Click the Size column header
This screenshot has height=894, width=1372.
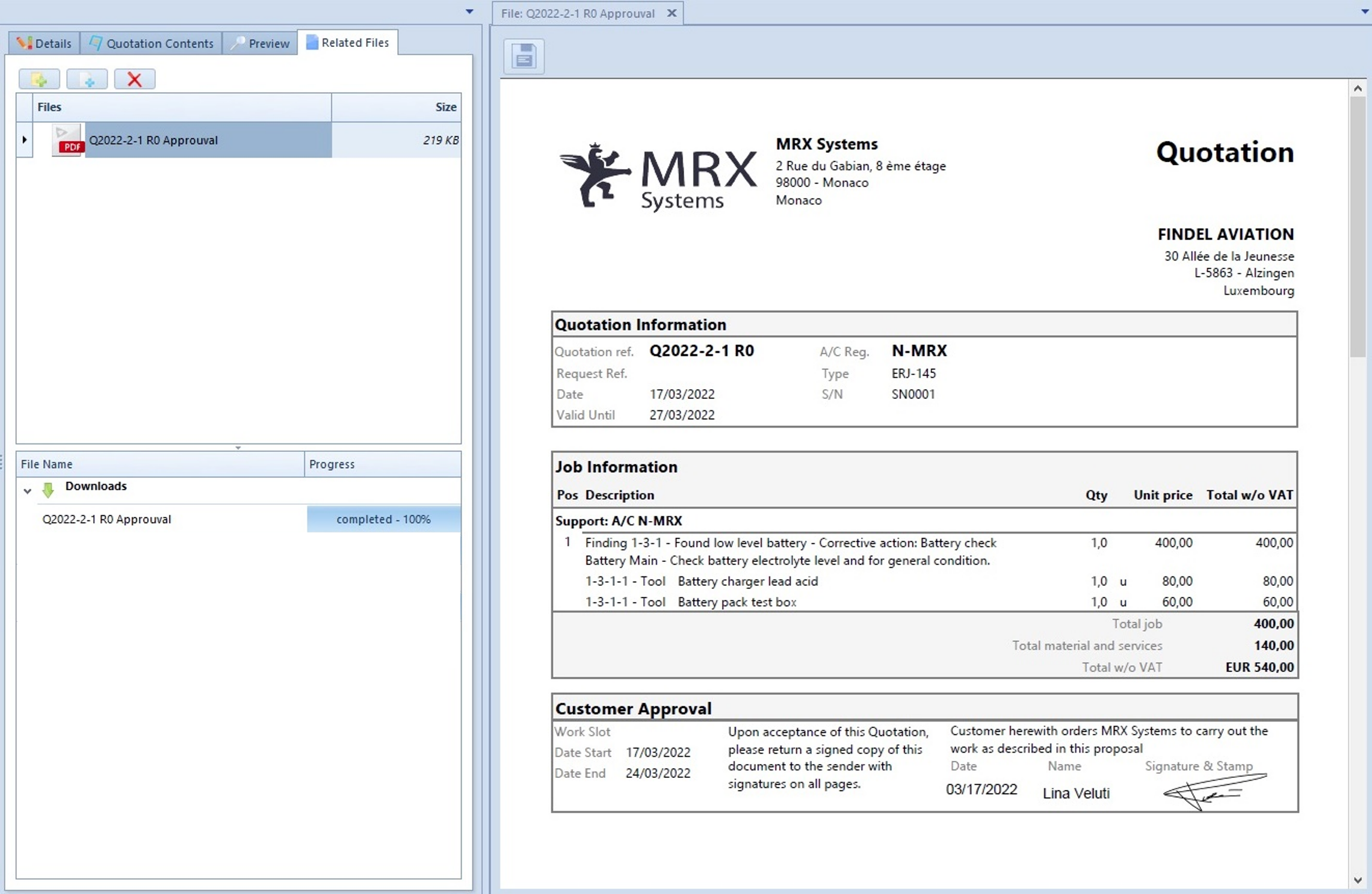point(397,107)
